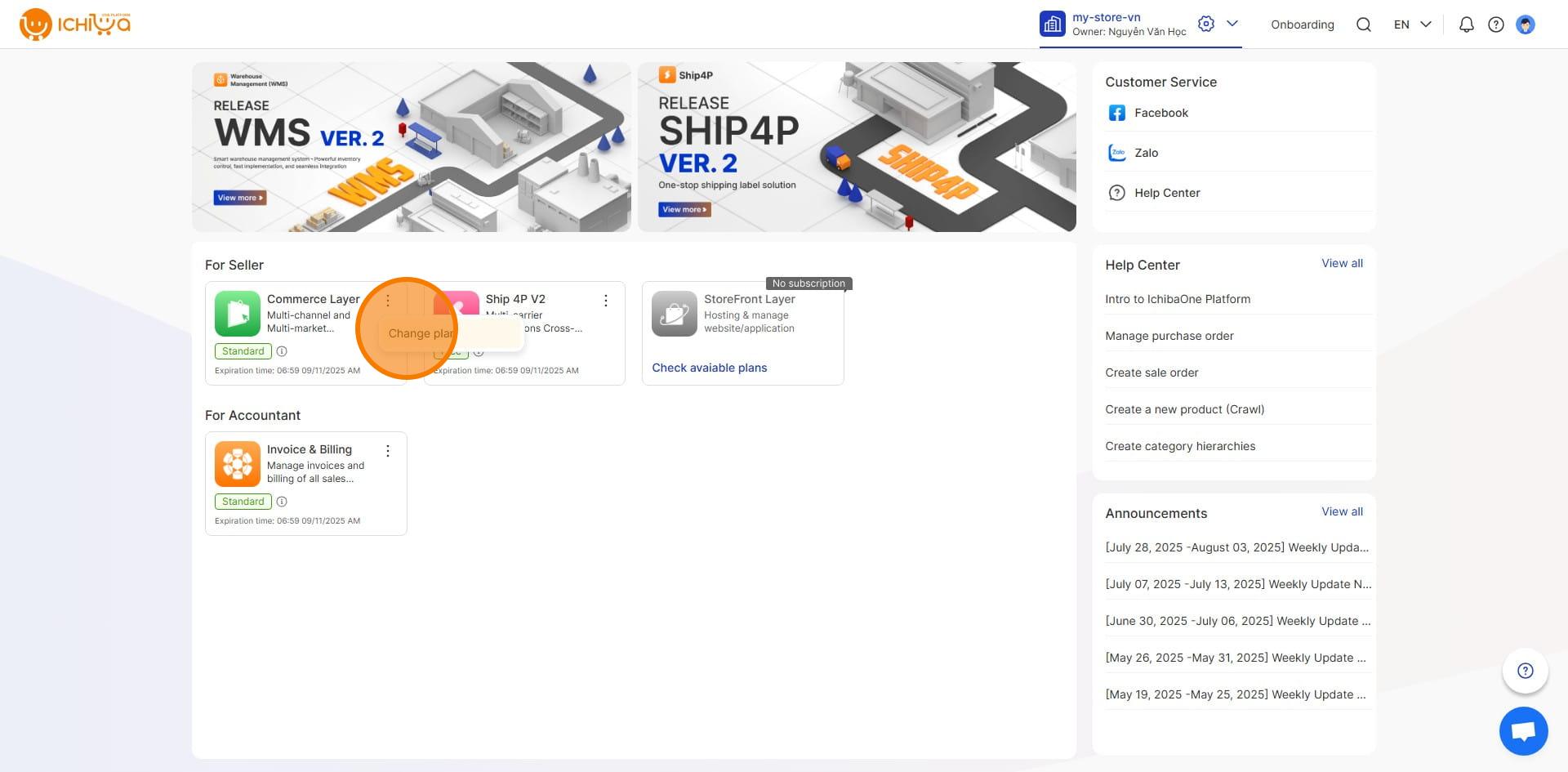Screen dimensions: 1568x772
Task: Open my-store-vn store building icon
Action: 1053,24
